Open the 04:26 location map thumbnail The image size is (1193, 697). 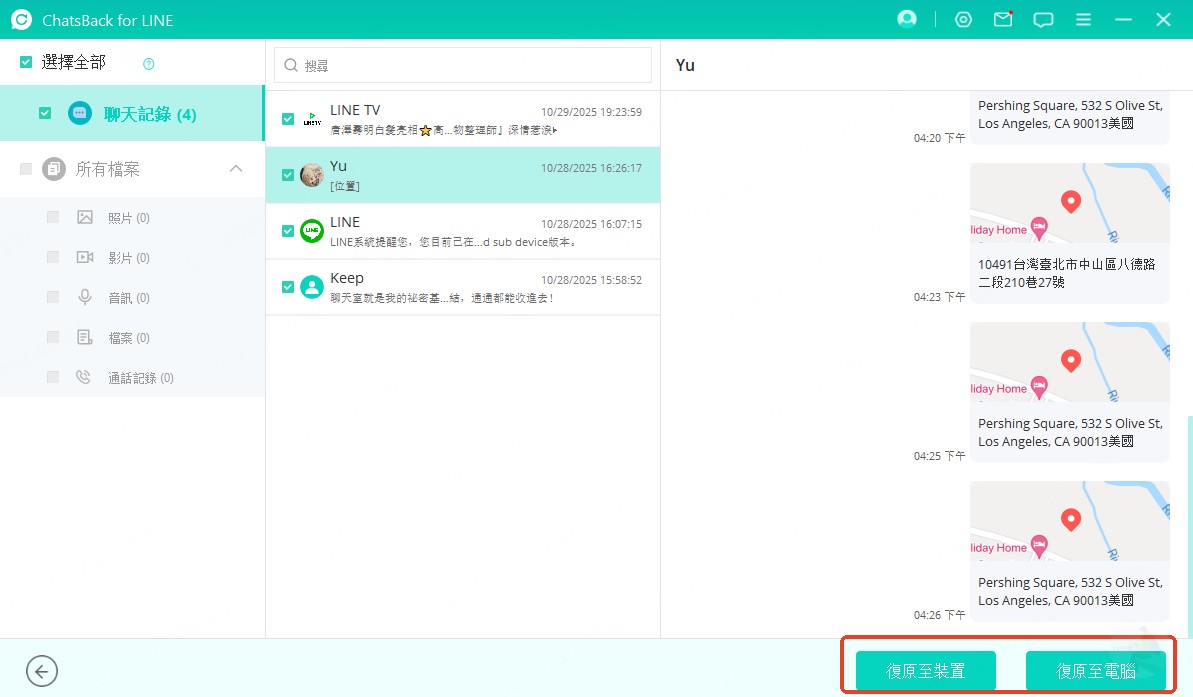[1070, 521]
